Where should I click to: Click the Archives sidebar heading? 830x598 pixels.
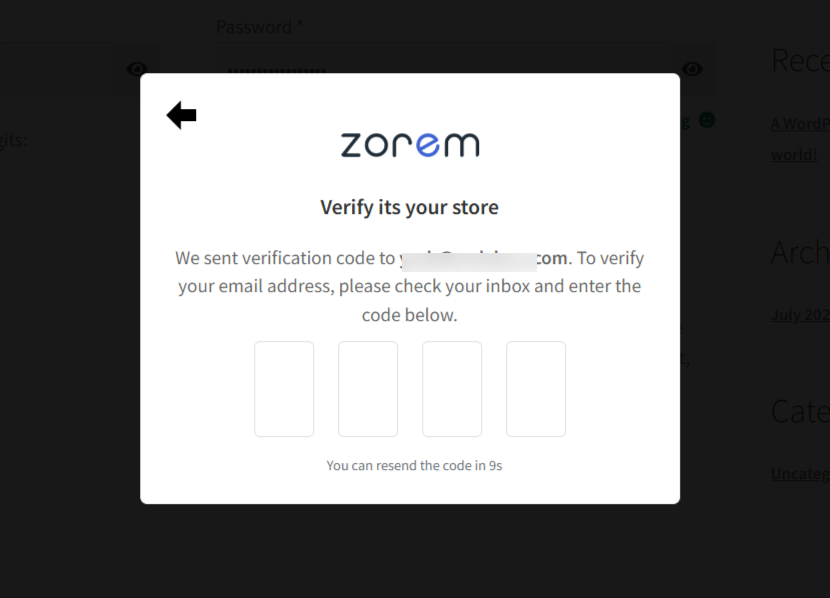(x=800, y=253)
